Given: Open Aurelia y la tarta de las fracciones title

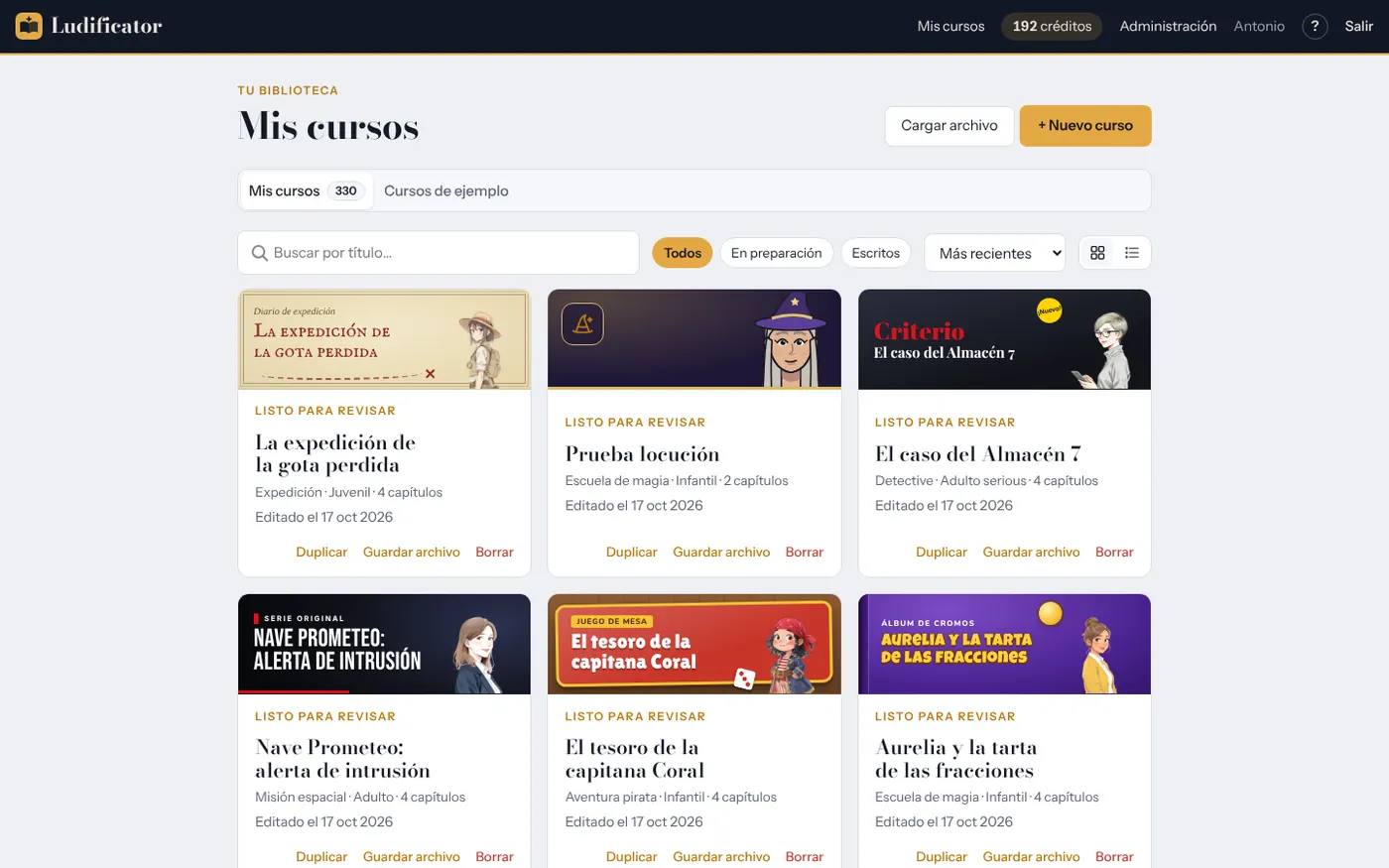Looking at the screenshot, I should coord(956,759).
